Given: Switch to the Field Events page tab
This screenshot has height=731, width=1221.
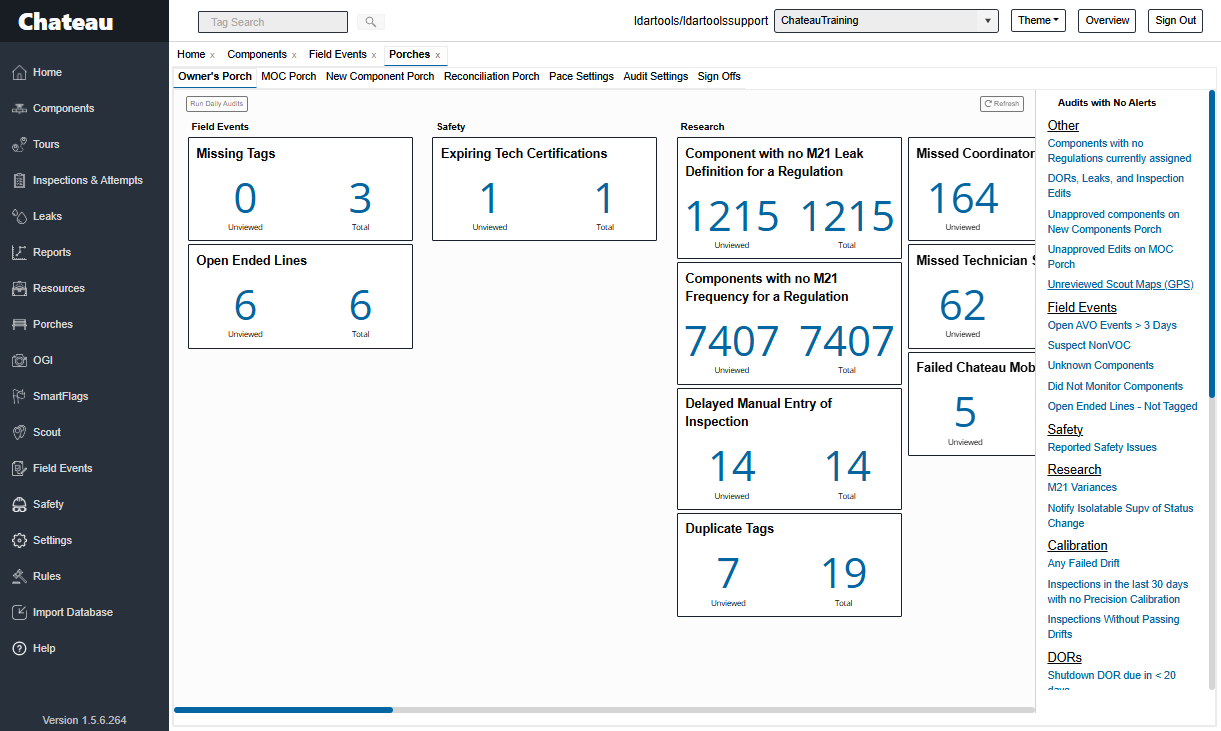Looking at the screenshot, I should pos(338,54).
